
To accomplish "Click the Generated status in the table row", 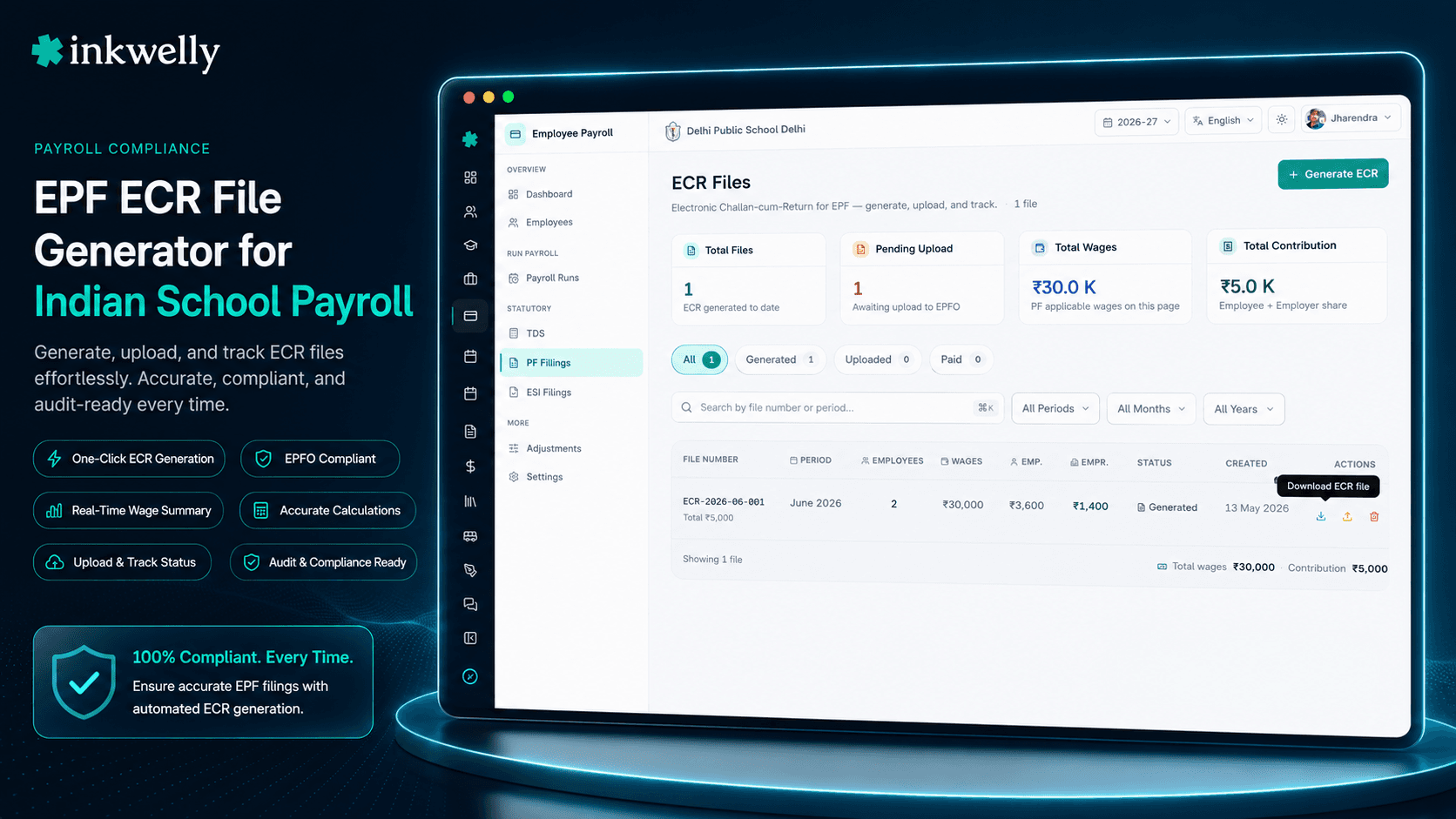I will click(1167, 507).
